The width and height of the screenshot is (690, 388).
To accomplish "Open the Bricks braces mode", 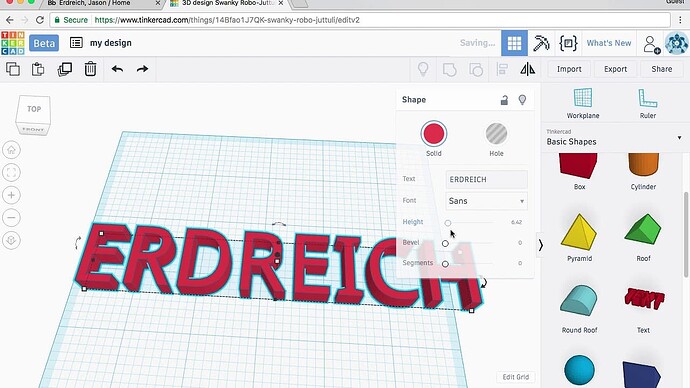I will (x=568, y=43).
